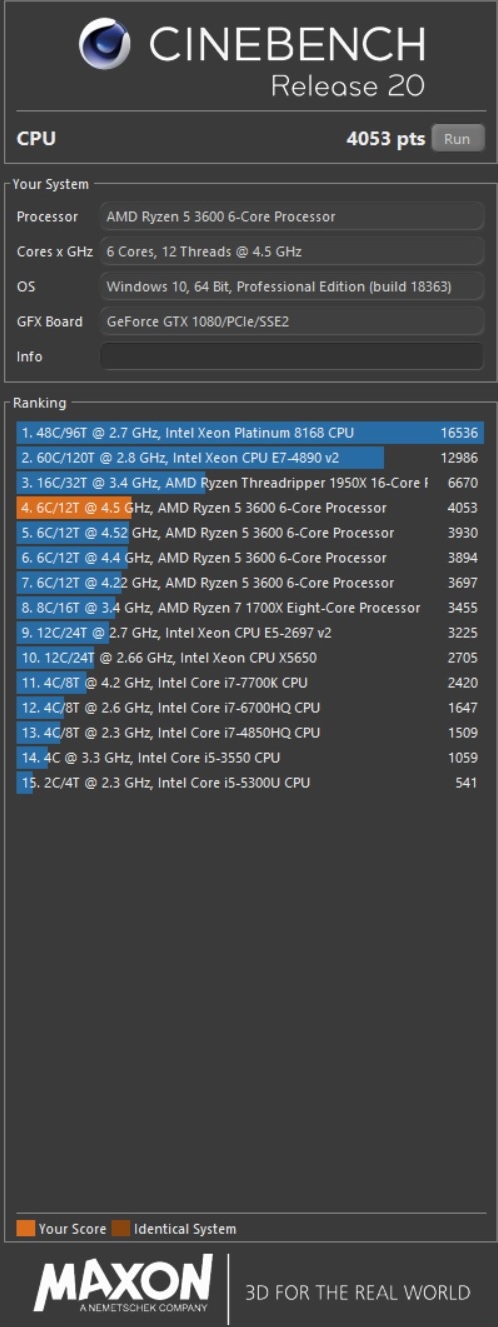The width and height of the screenshot is (498, 1327).
Task: Click the Cinebench sphere logo icon
Action: [x=106, y=48]
